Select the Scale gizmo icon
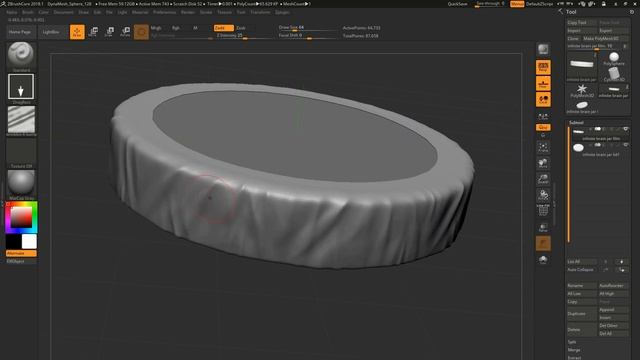This screenshot has height=360, width=640. coord(109,32)
